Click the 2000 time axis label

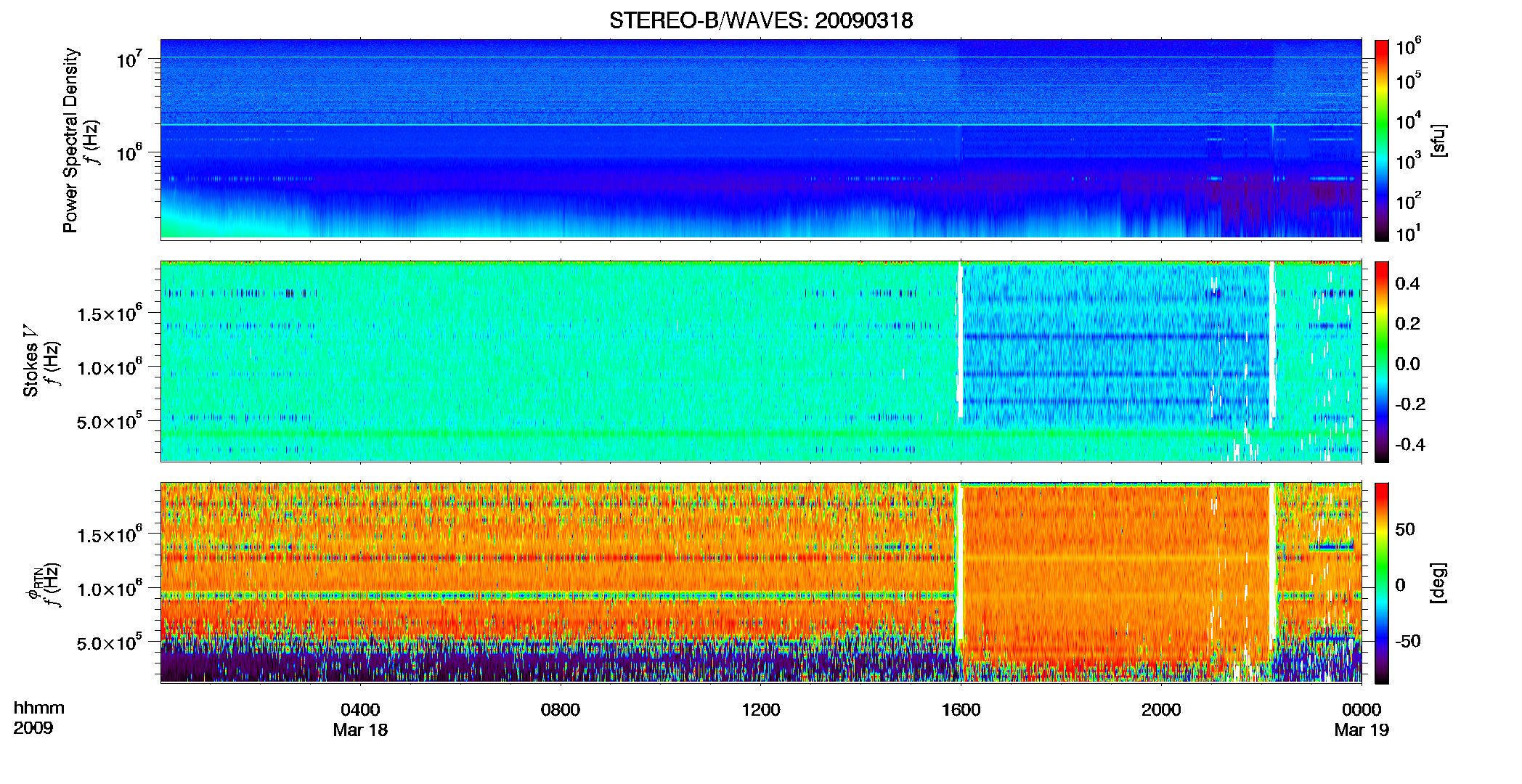tap(1161, 710)
